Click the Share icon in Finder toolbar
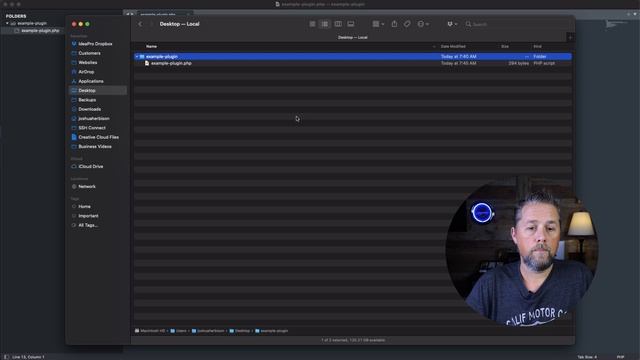This screenshot has width=640, height=360. 394,24
